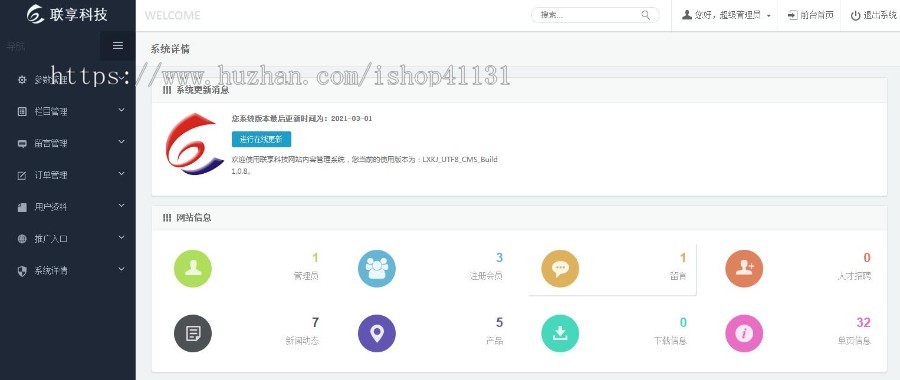Click the edit-note icon beside 订单管理
This screenshot has height=380, width=900.
click(22, 176)
